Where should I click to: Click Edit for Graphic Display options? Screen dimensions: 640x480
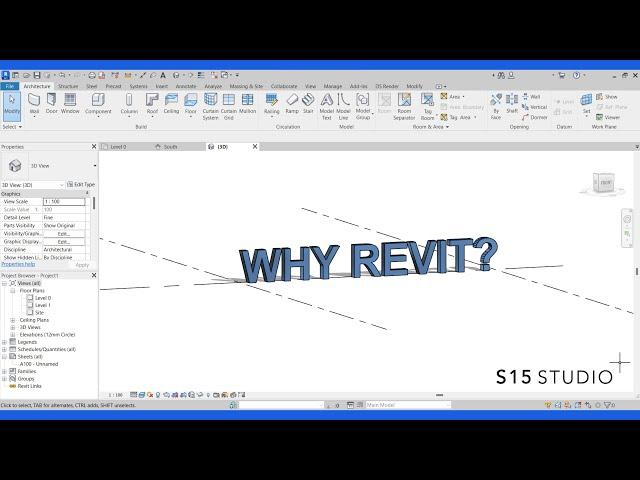[x=64, y=242]
